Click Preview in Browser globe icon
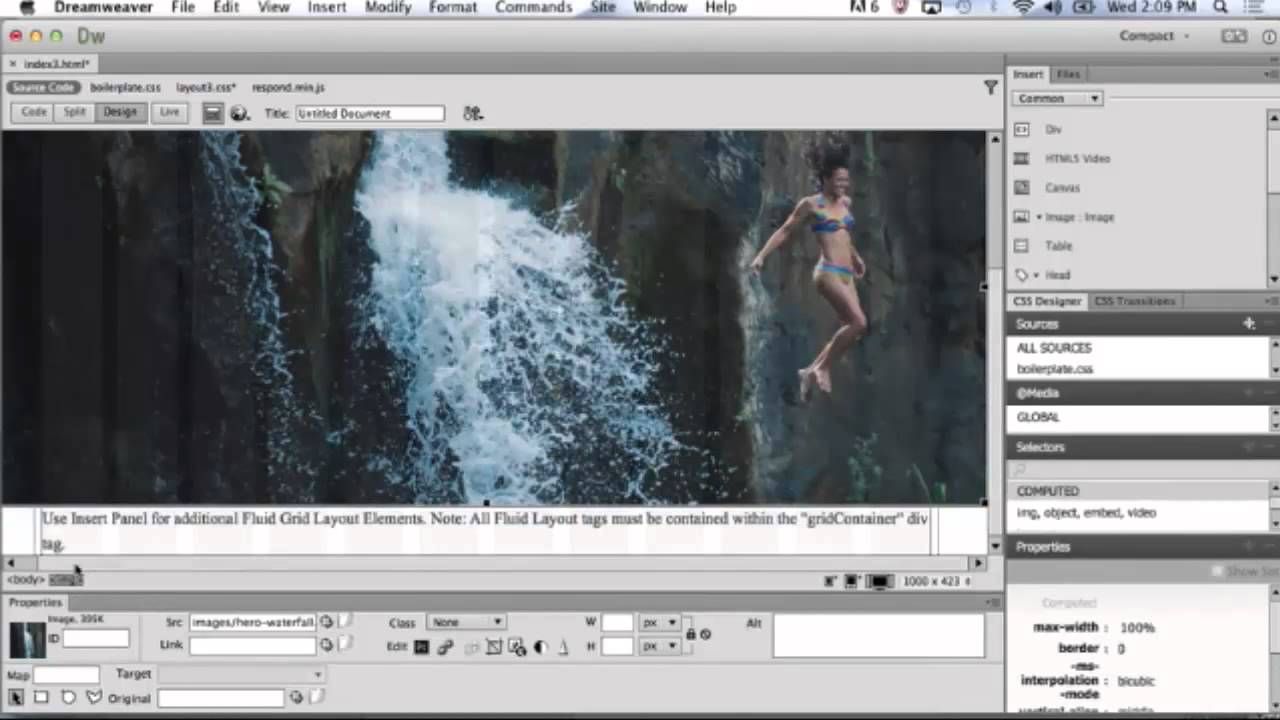The height and width of the screenshot is (720, 1280). click(239, 114)
